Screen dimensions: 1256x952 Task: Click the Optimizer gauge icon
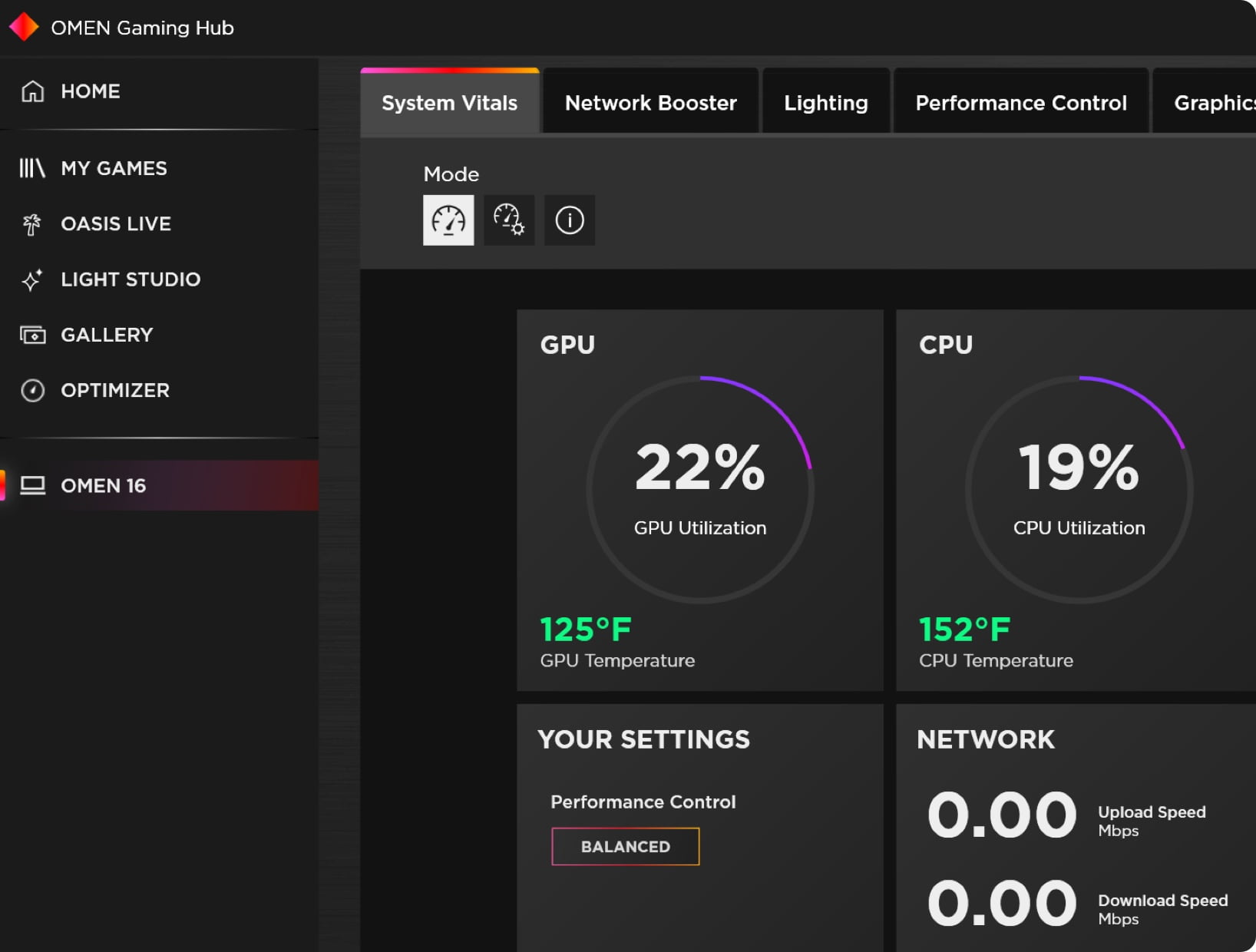coord(32,391)
